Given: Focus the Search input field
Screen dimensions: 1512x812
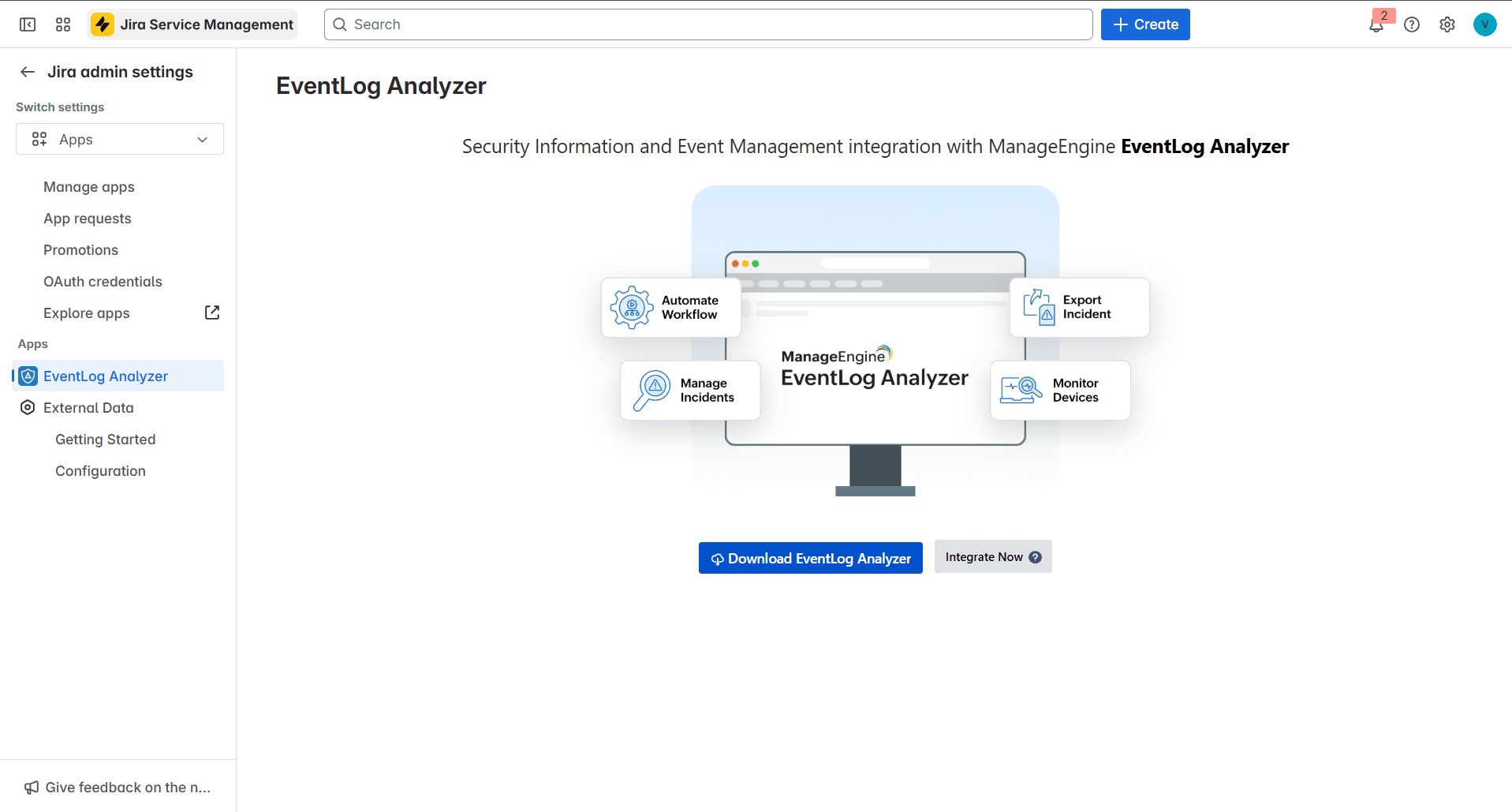Looking at the screenshot, I should pyautogui.click(x=708, y=24).
